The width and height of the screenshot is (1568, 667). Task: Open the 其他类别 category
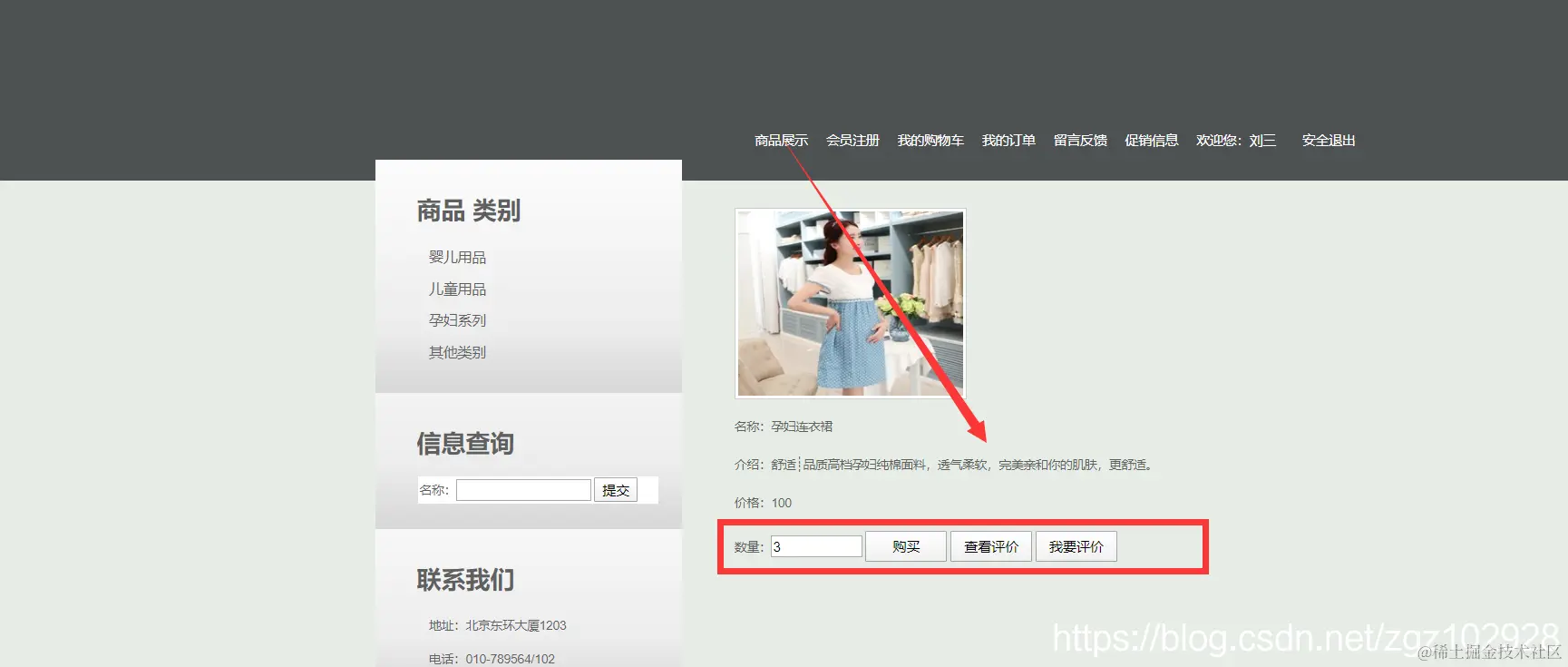(457, 352)
